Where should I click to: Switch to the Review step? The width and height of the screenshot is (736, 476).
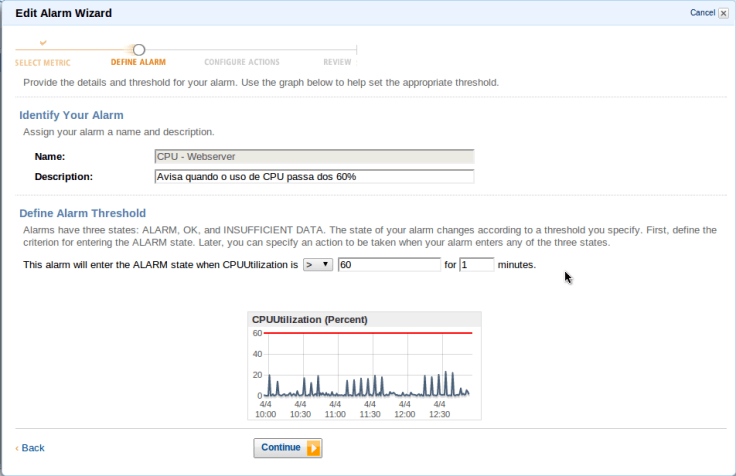point(337,62)
